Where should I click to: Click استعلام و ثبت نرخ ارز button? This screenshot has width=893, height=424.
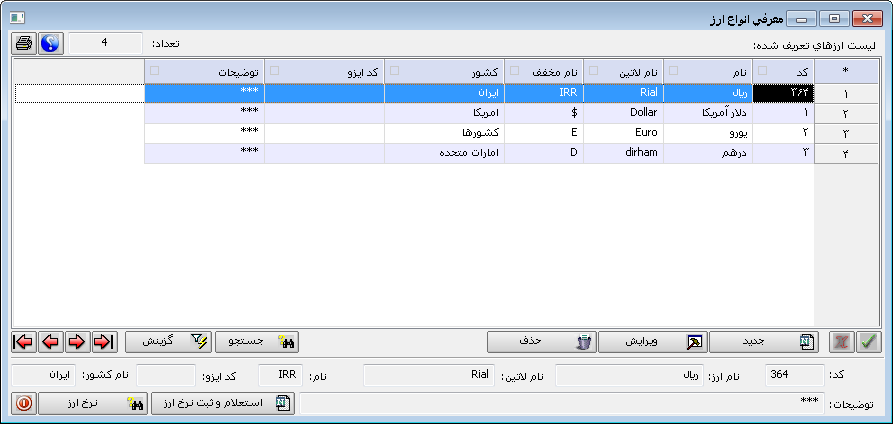[x=223, y=403]
